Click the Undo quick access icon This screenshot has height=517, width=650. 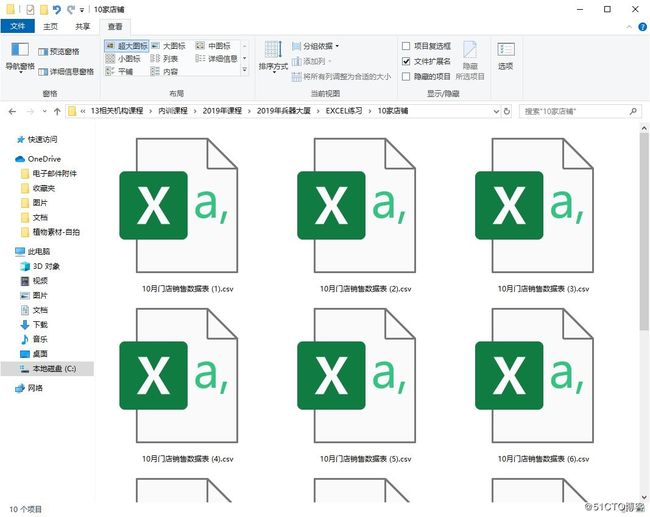coord(57,10)
